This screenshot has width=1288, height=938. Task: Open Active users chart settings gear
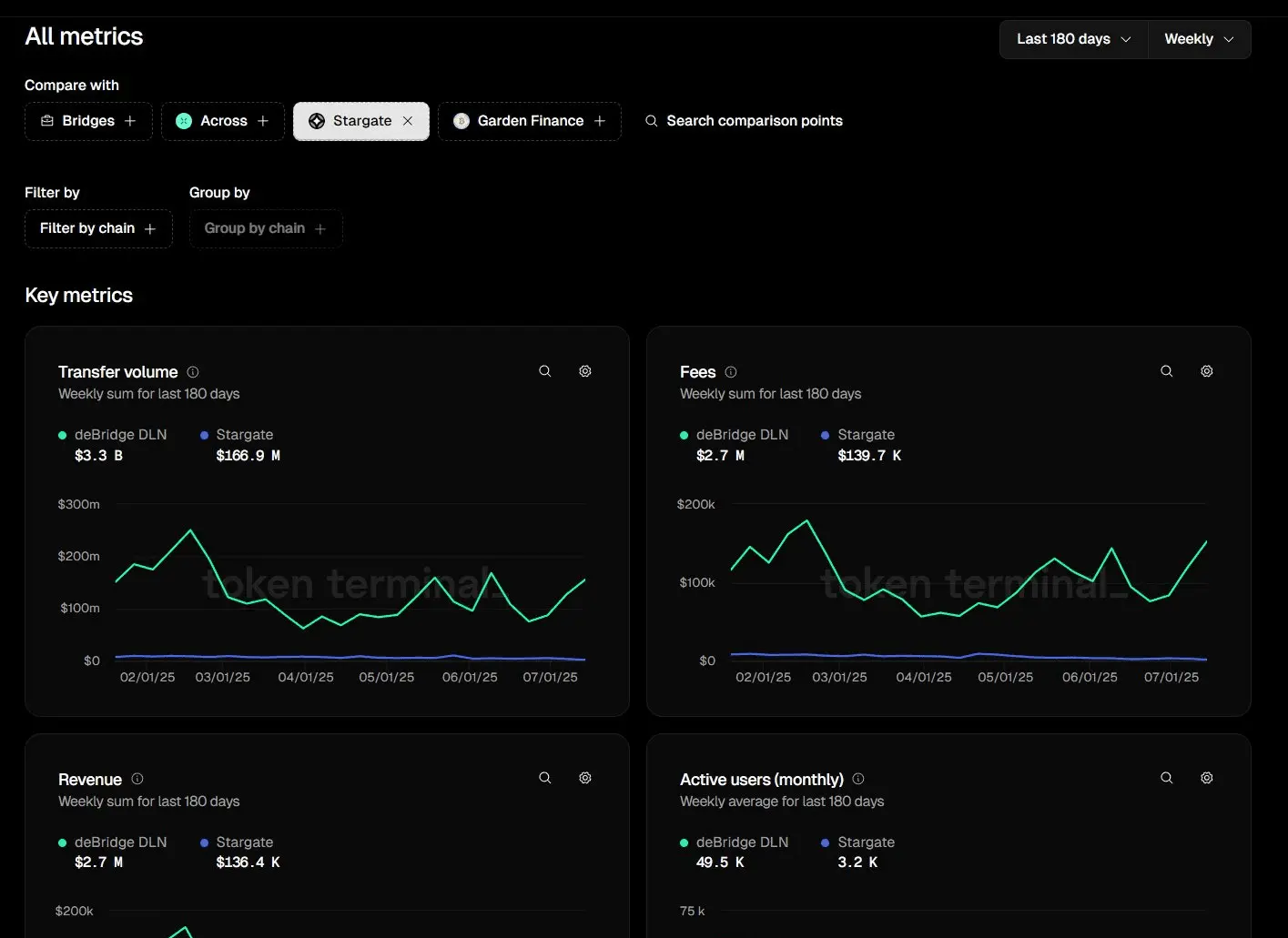[1207, 778]
